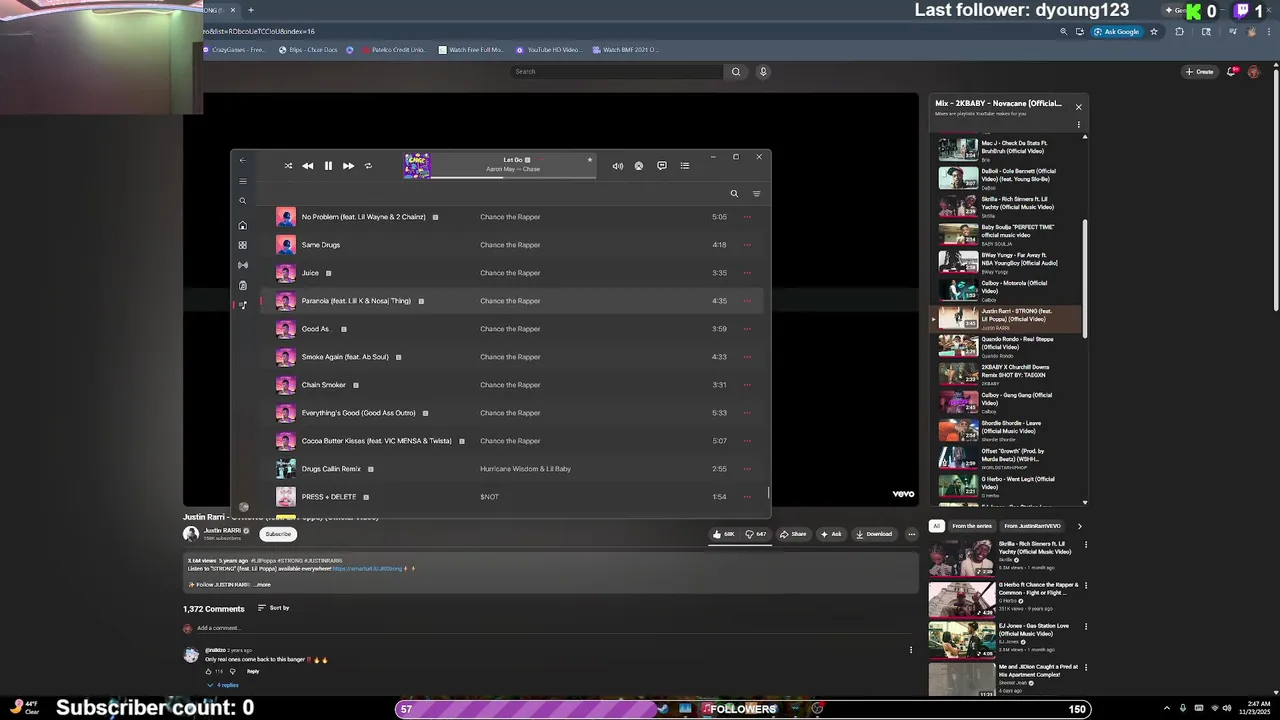Open YouTube Create menu

1199,72
